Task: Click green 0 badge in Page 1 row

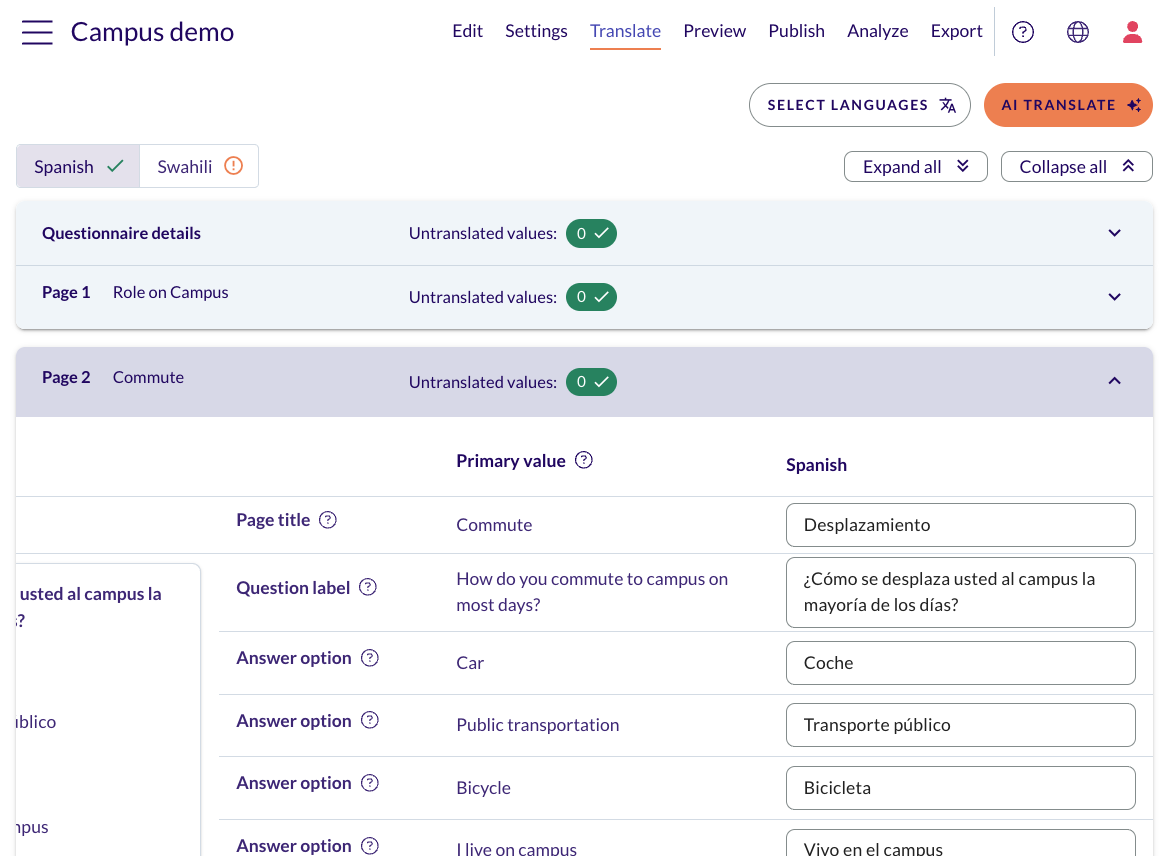Action: (591, 297)
